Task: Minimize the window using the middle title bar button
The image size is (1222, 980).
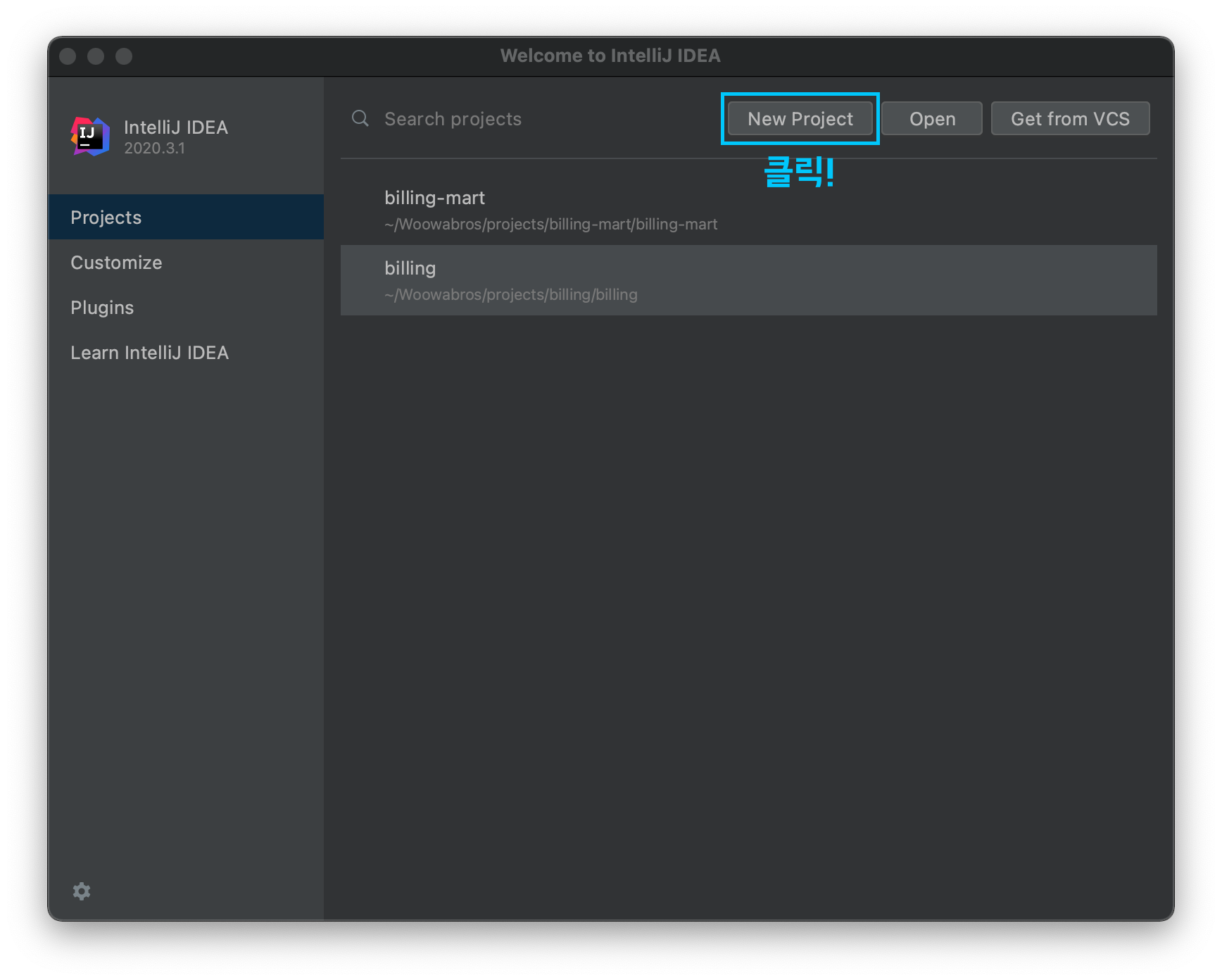Action: pyautogui.click(x=96, y=56)
